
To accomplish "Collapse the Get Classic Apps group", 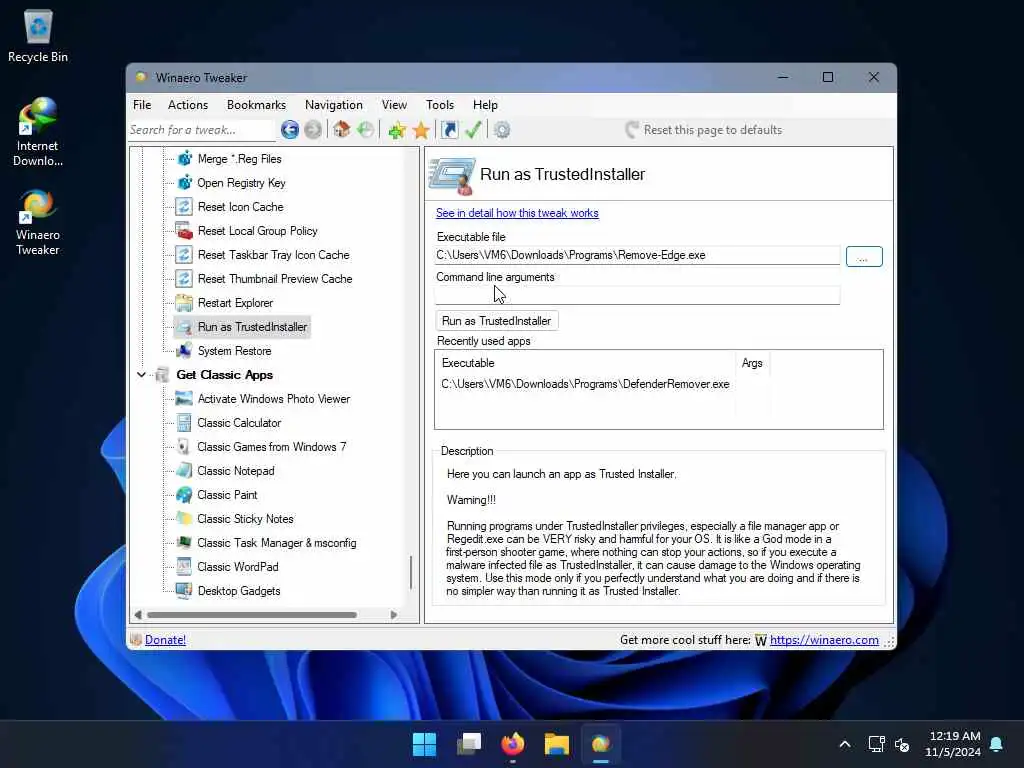I will 142,375.
